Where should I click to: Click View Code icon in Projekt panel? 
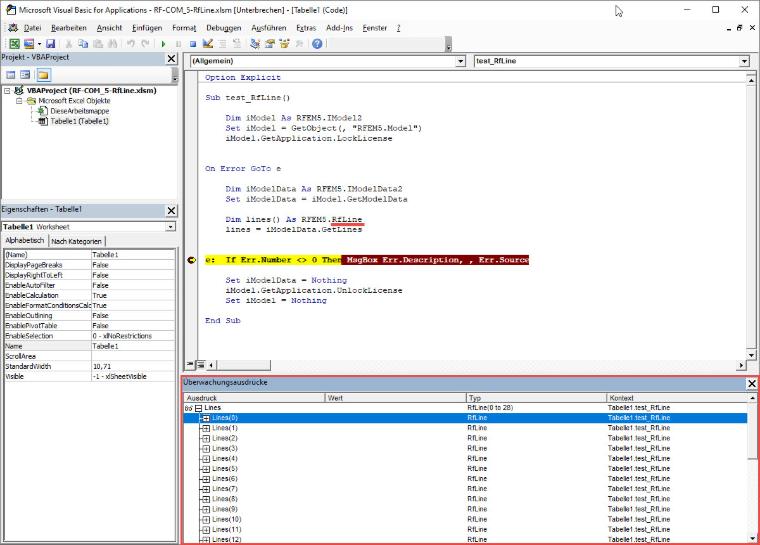point(11,75)
